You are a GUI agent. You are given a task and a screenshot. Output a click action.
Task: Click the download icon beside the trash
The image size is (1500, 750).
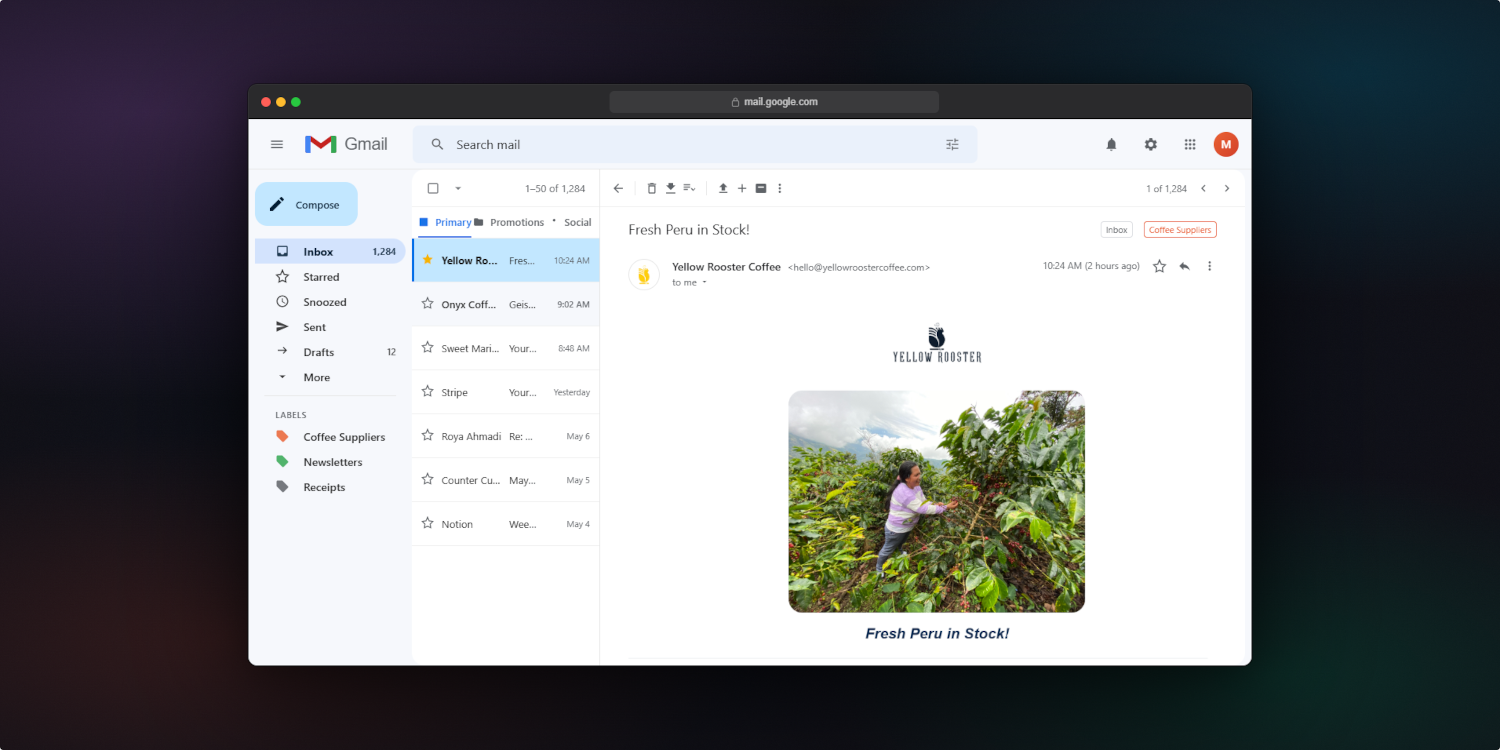click(670, 188)
